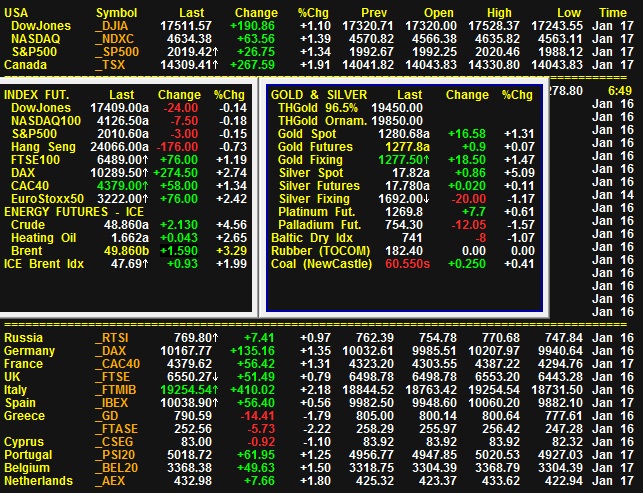Select the _FTASE symbol row
Image resolution: width=643 pixels, height=493 pixels.
(x=116, y=429)
